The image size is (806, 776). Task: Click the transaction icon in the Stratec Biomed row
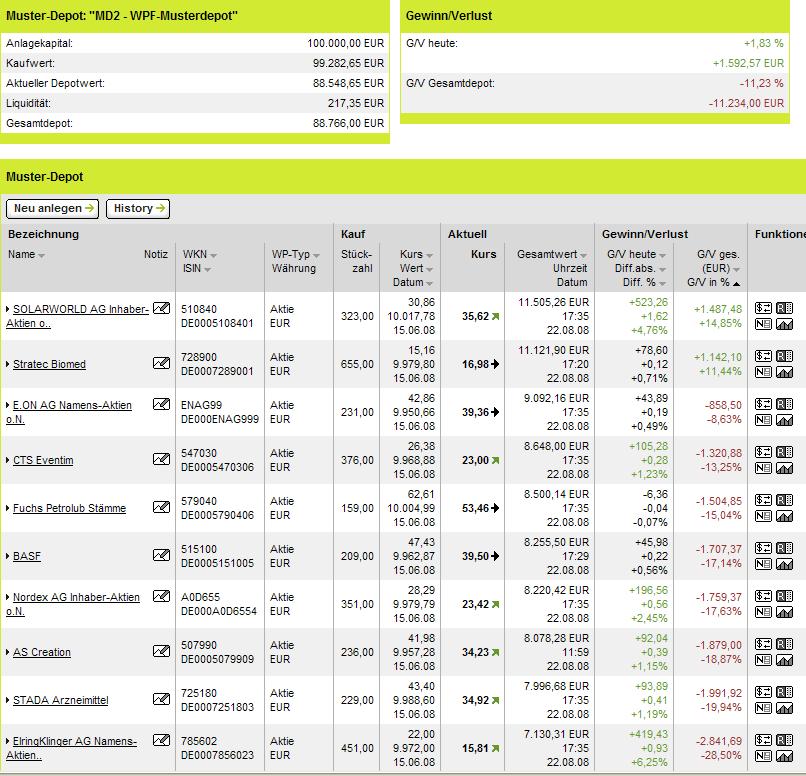[x=762, y=356]
